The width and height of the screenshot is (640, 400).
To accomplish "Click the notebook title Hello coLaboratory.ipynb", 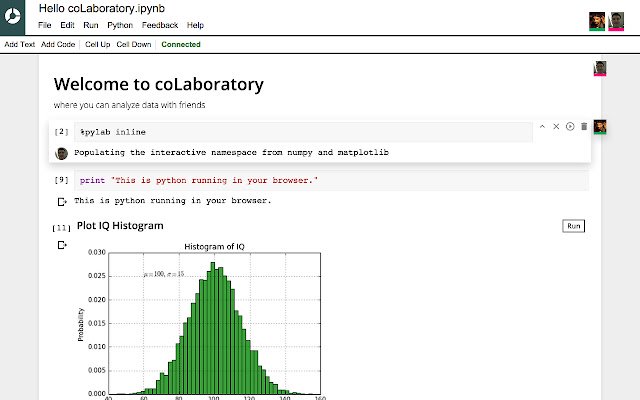I will (102, 9).
